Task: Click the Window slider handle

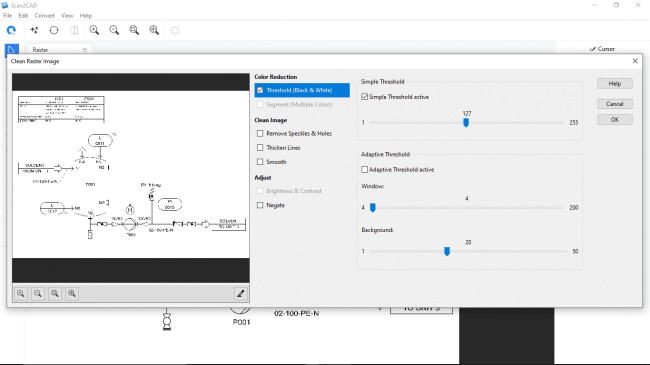Action: tap(373, 208)
